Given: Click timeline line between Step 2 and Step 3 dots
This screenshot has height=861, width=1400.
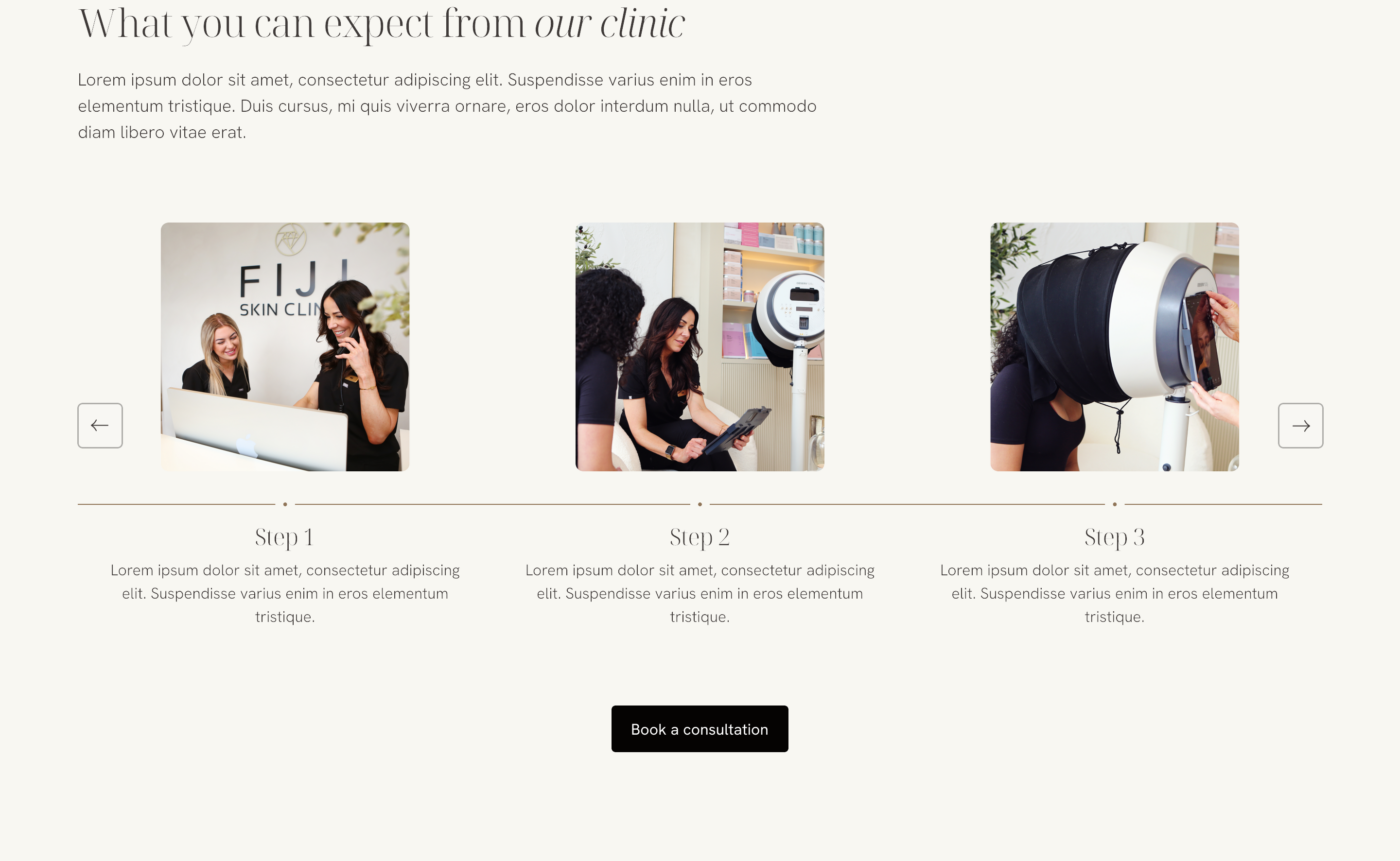Looking at the screenshot, I should (x=907, y=504).
